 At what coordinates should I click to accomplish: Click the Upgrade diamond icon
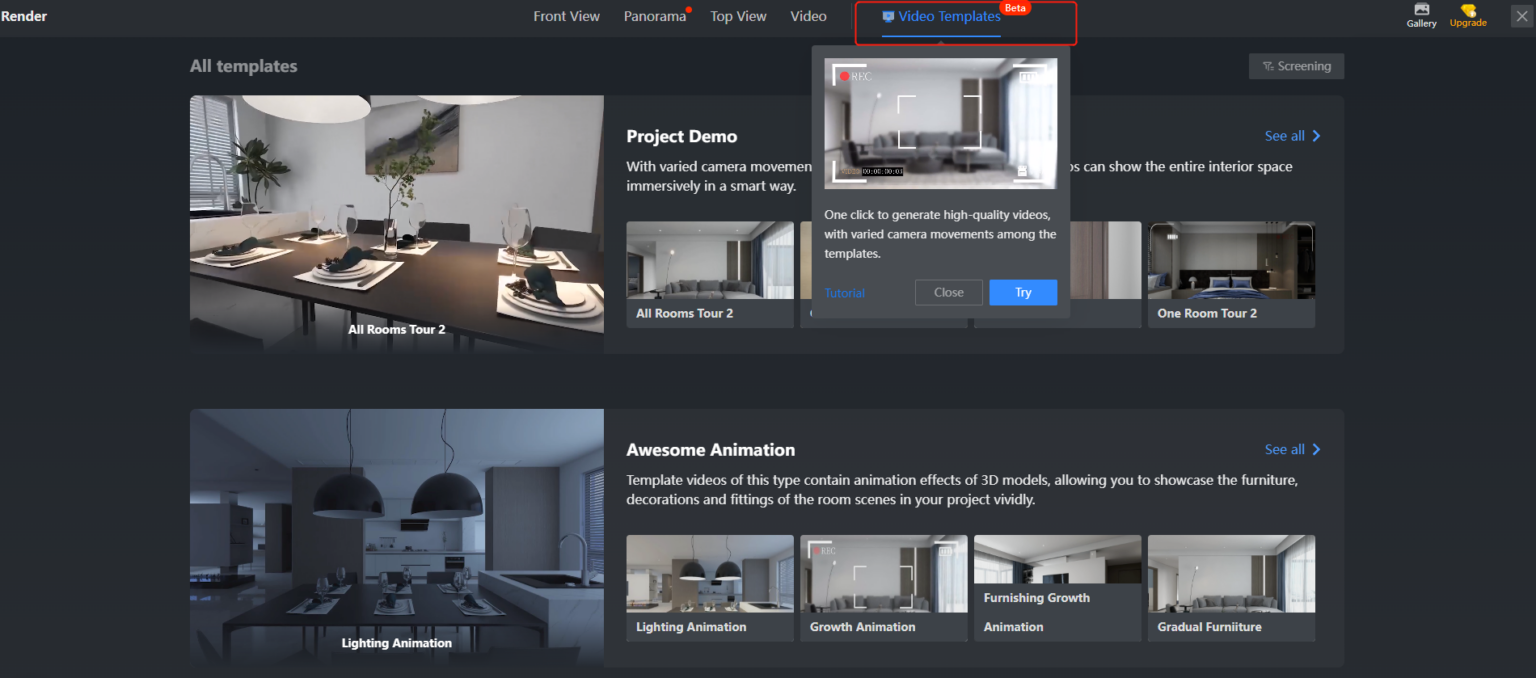(x=1467, y=16)
